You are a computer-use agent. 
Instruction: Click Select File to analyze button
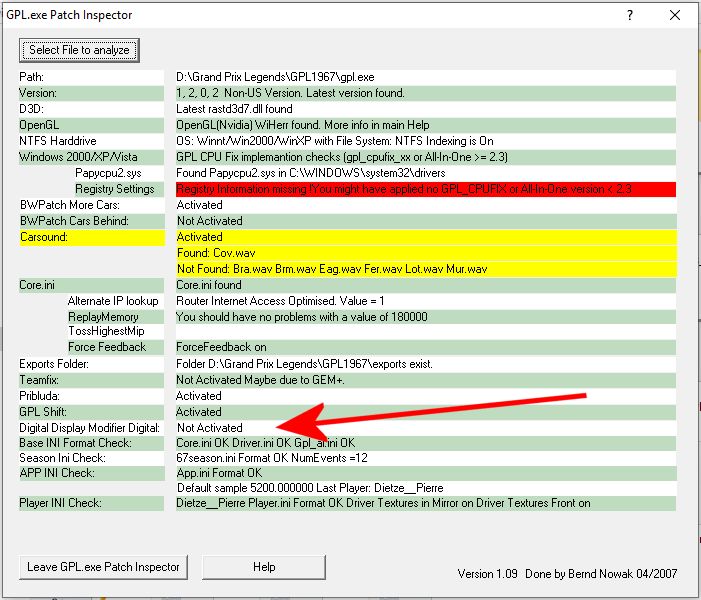79,50
